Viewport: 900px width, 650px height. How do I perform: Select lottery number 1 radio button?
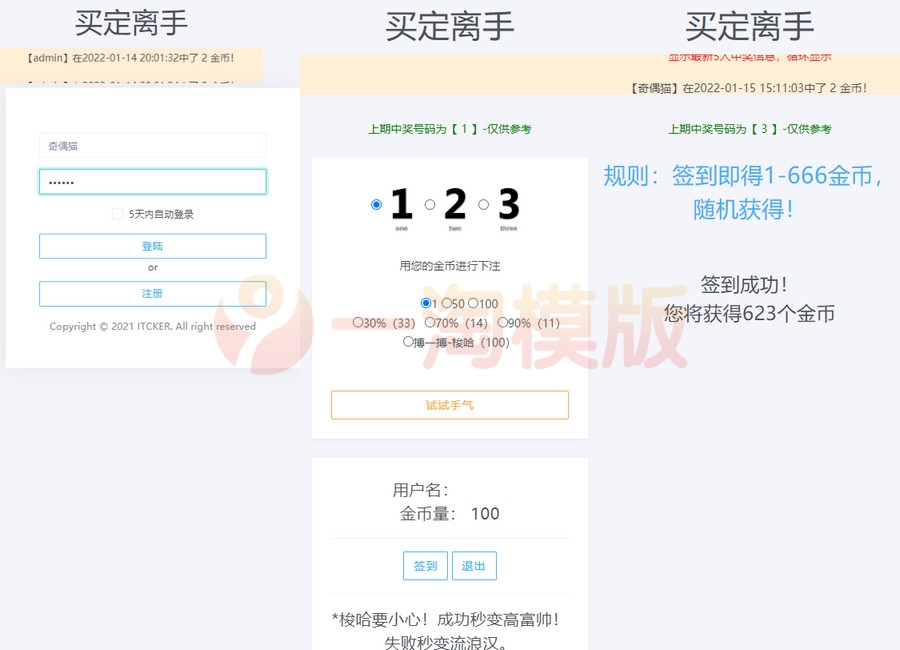pos(375,204)
